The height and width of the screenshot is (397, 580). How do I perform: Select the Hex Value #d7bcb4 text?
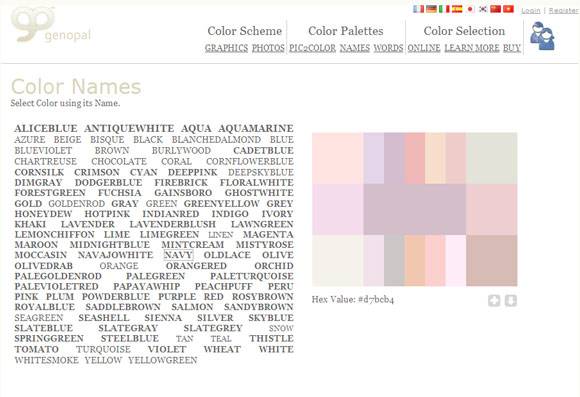coord(353,299)
